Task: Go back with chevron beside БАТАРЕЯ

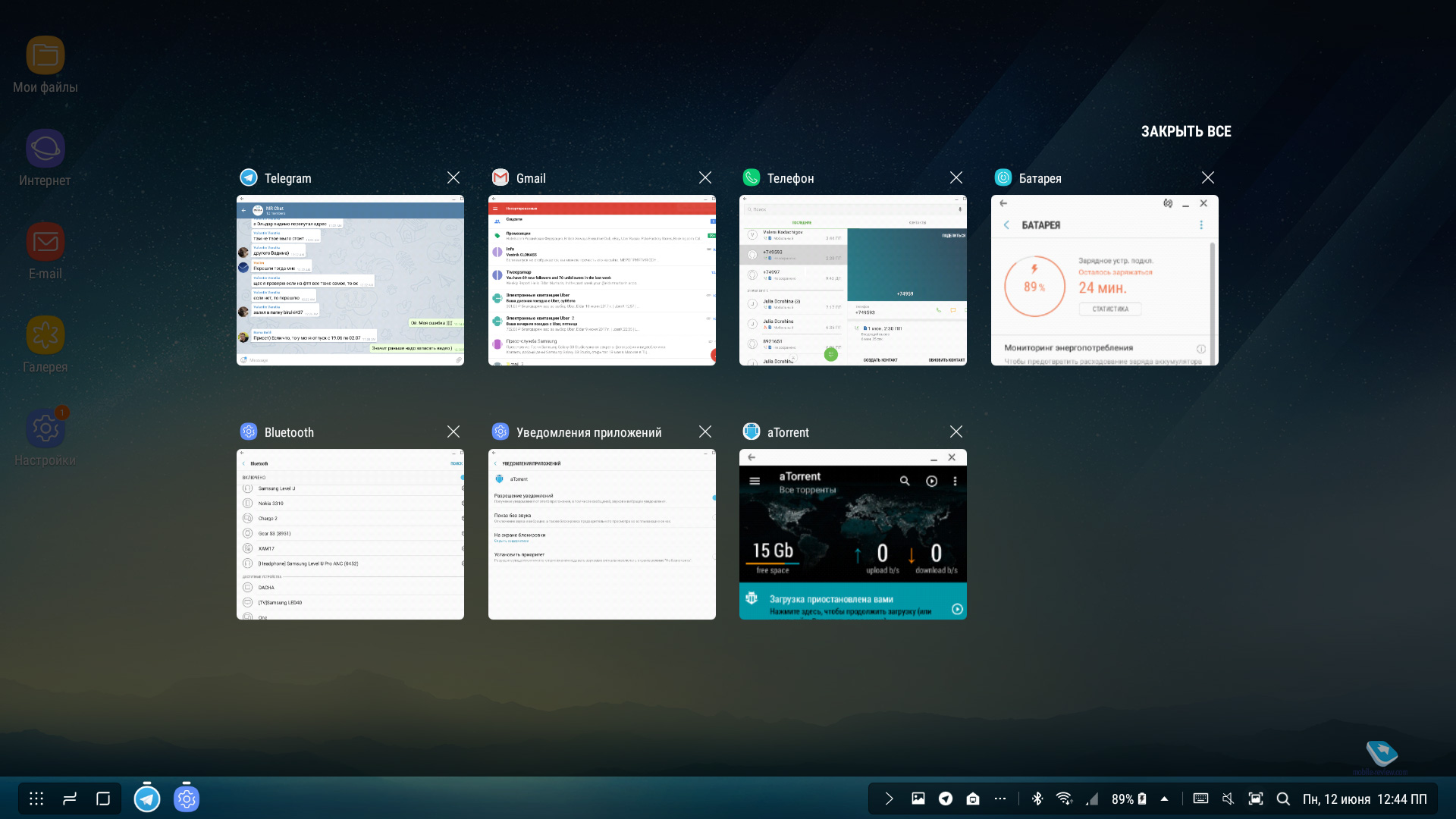Action: tap(1006, 225)
